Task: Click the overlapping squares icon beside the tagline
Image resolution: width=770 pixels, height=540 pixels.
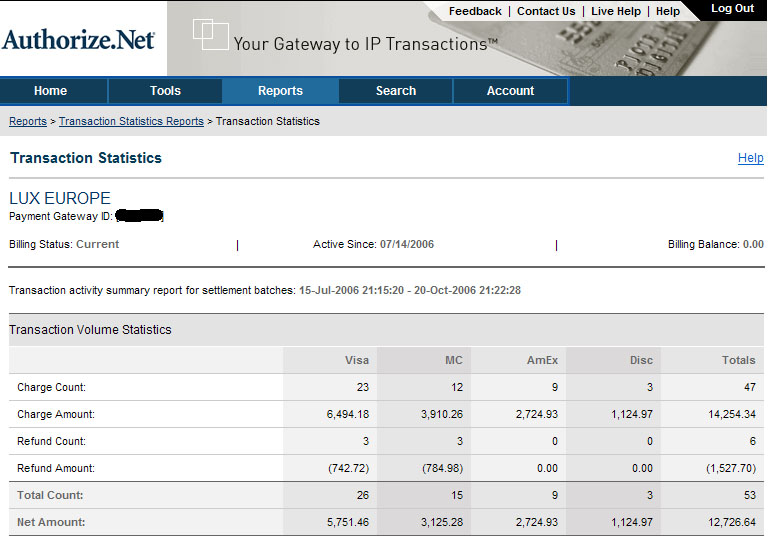Action: click(x=210, y=34)
